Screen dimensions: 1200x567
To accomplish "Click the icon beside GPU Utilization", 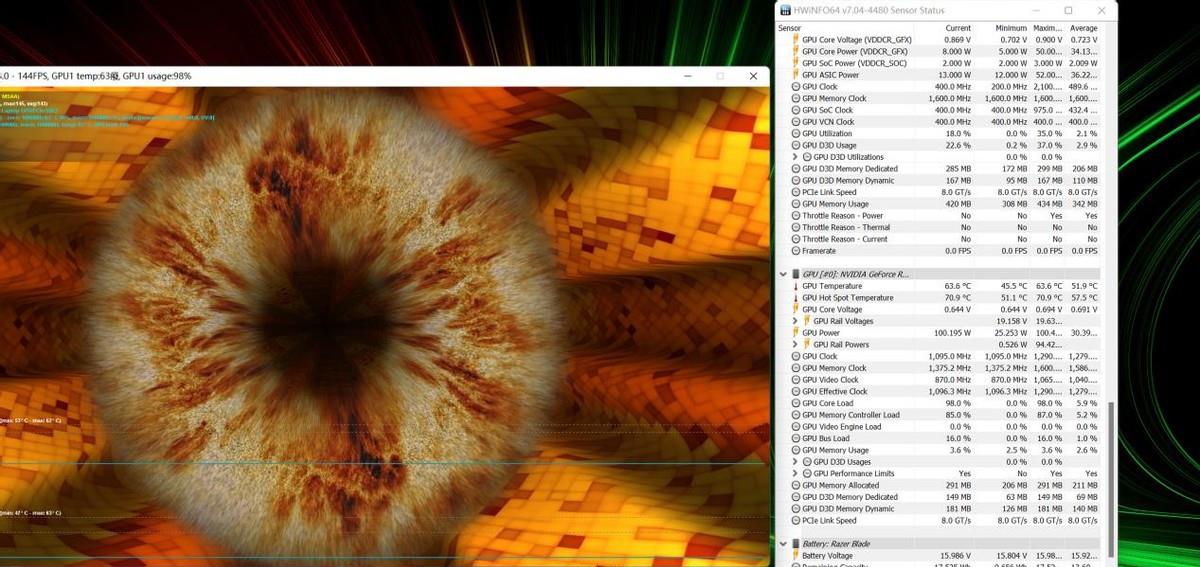I will tap(796, 133).
